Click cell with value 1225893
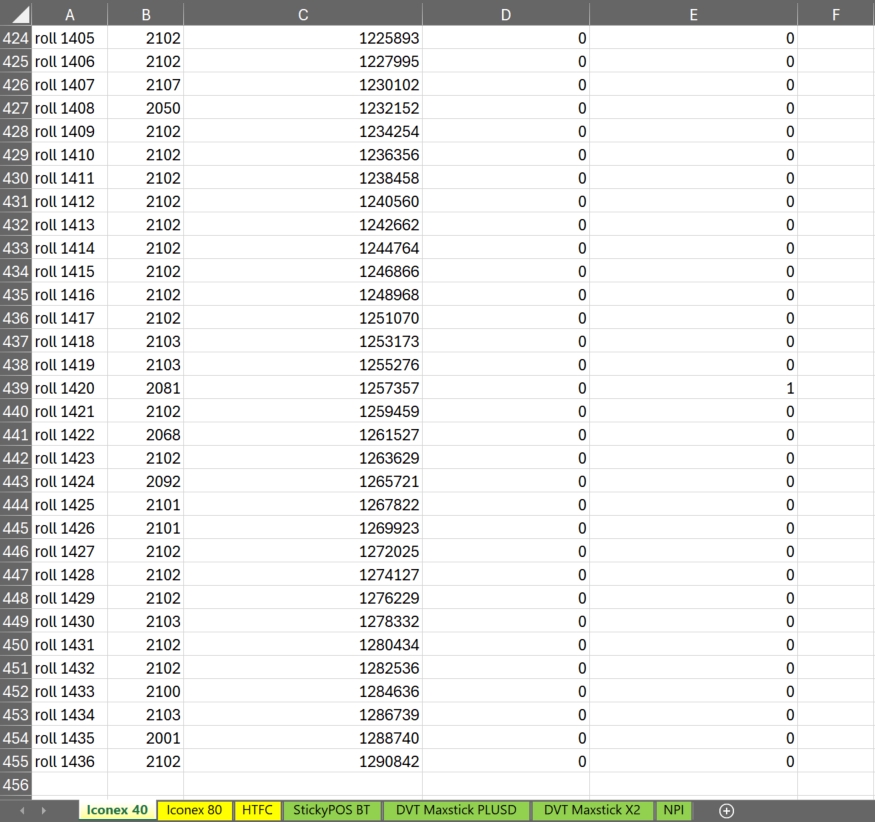The image size is (875, 822). coord(303,38)
